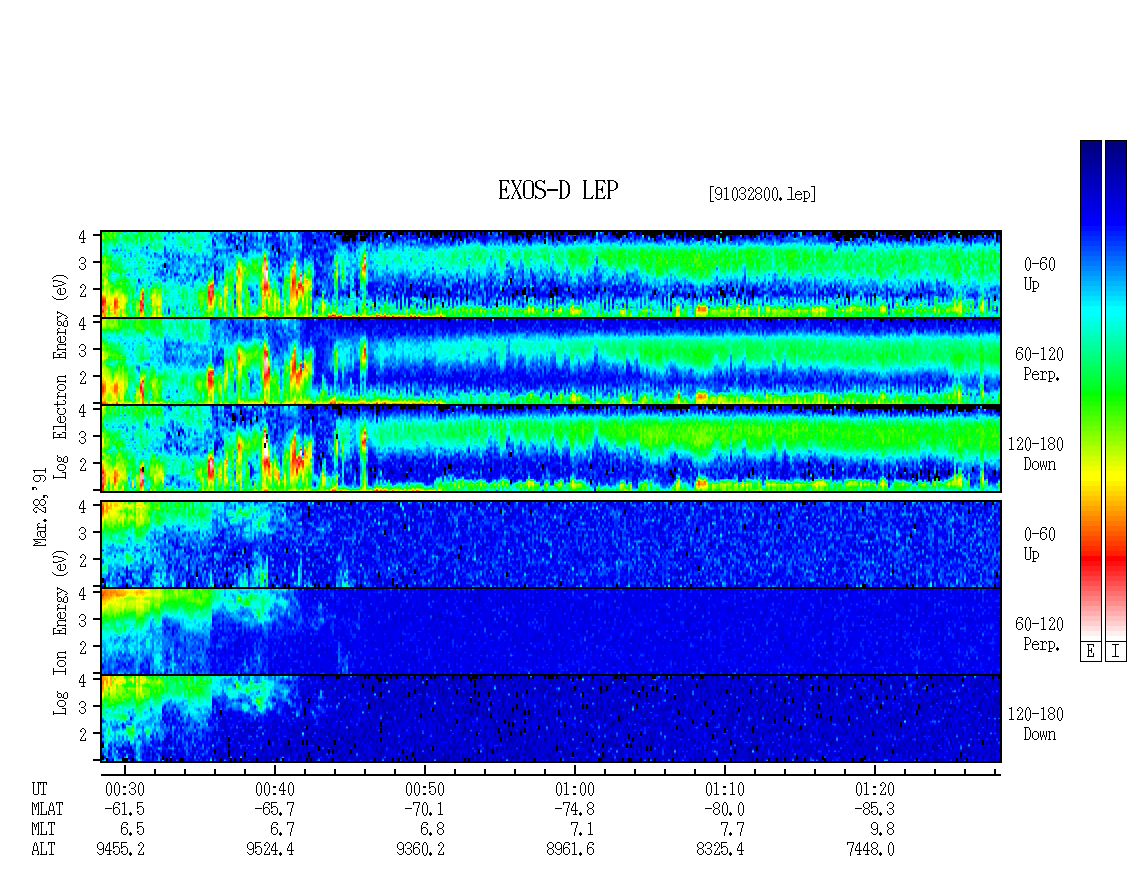Click the MLT value 6.5
Viewport: 1130px width, 875px height.
(x=133, y=830)
